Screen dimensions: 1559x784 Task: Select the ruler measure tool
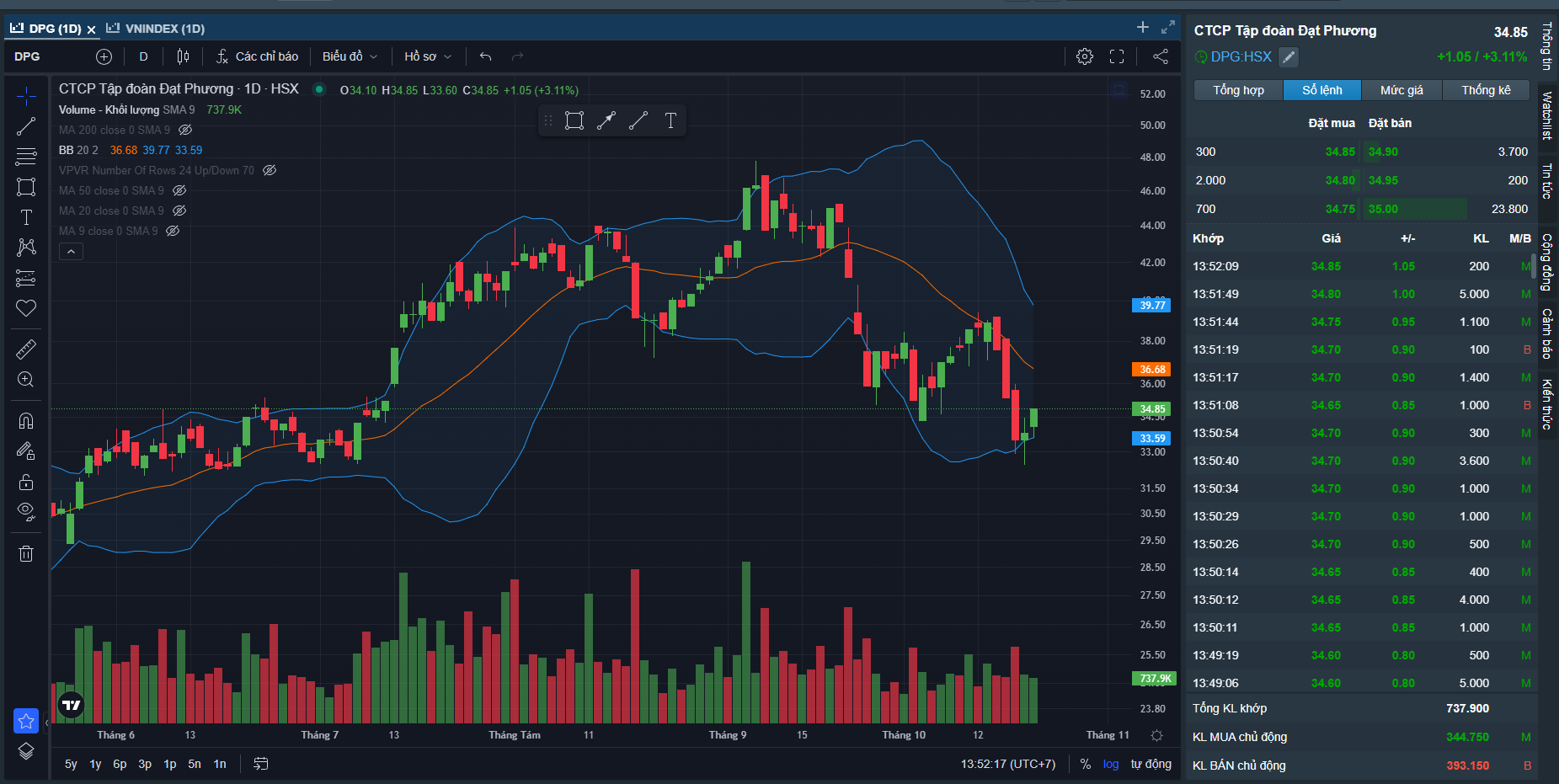[x=26, y=349]
